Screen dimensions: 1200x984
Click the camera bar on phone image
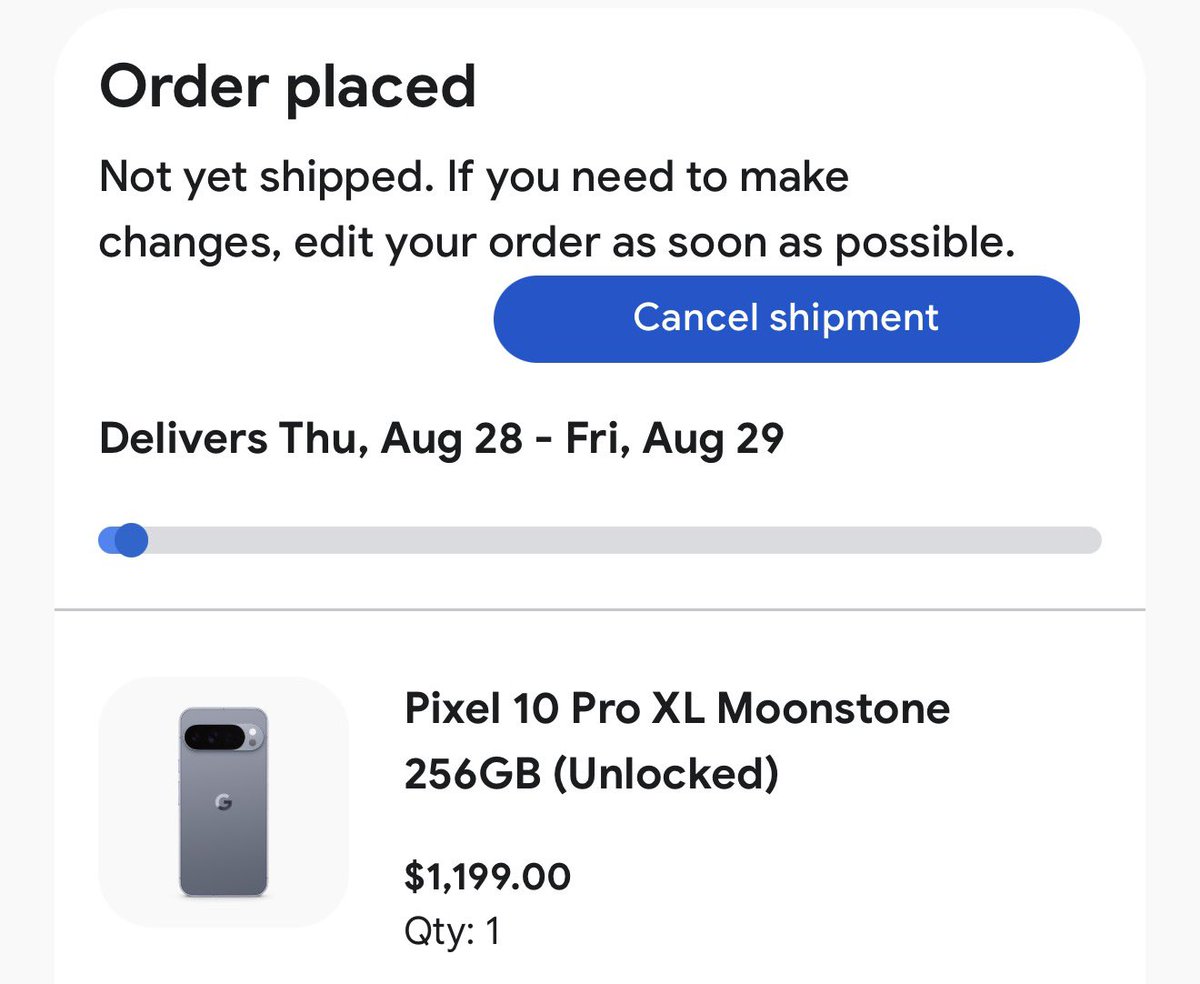pyautogui.click(x=222, y=737)
